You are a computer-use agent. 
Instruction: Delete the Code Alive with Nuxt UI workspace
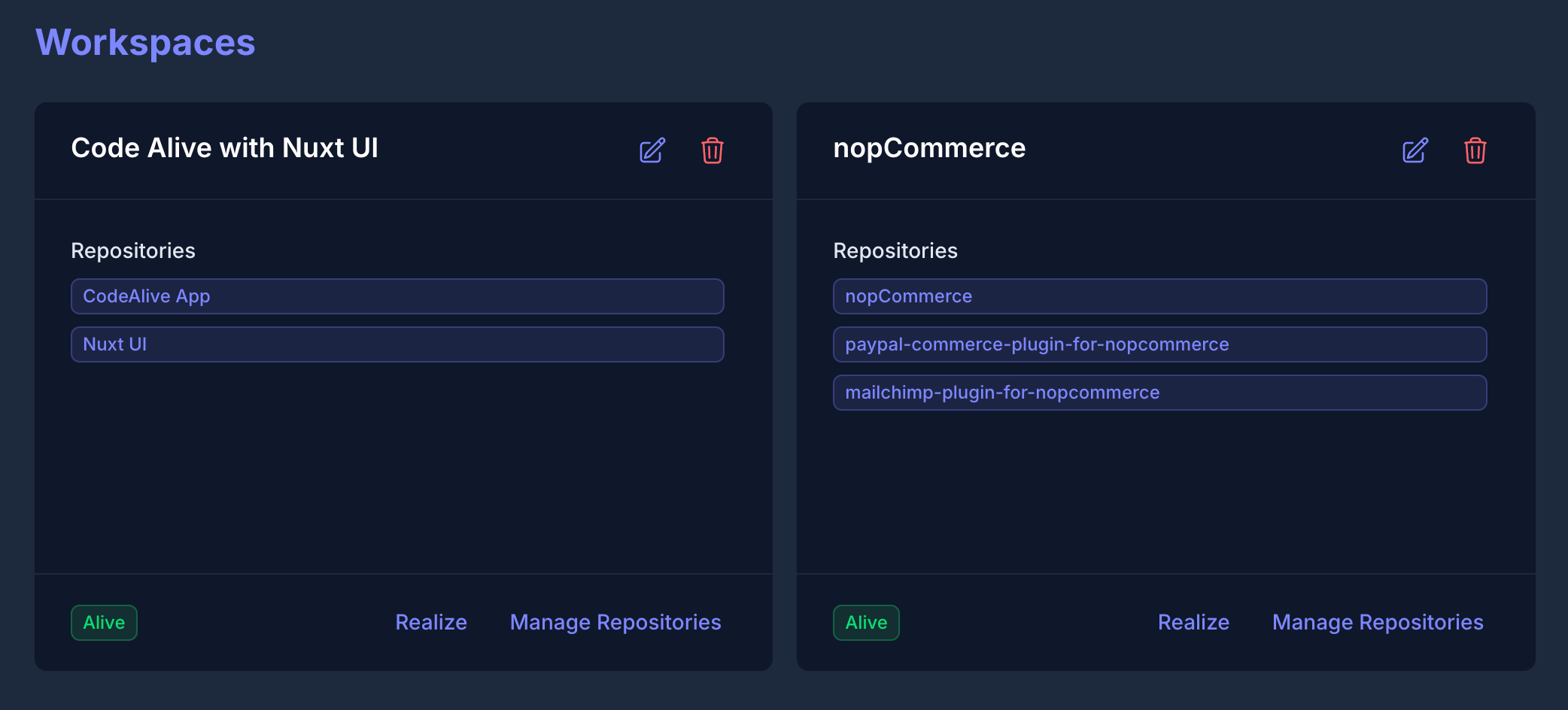click(x=712, y=150)
